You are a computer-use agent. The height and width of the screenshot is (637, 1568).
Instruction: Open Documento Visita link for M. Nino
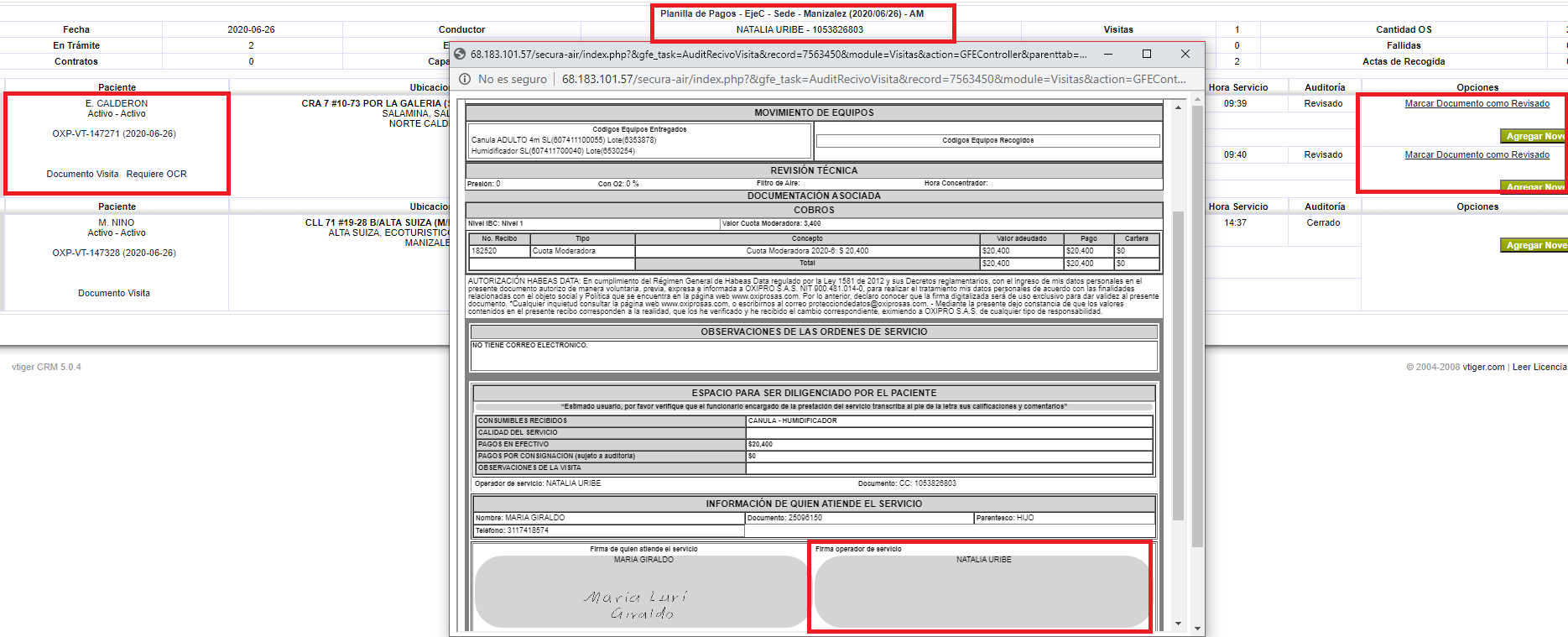[x=114, y=293]
